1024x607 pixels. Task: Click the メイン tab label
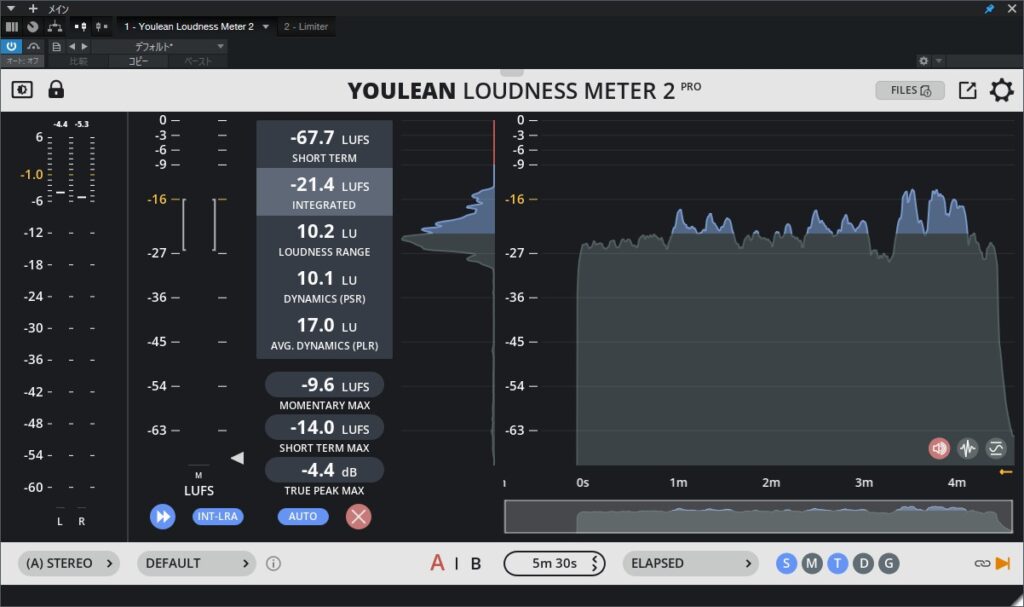[x=58, y=9]
